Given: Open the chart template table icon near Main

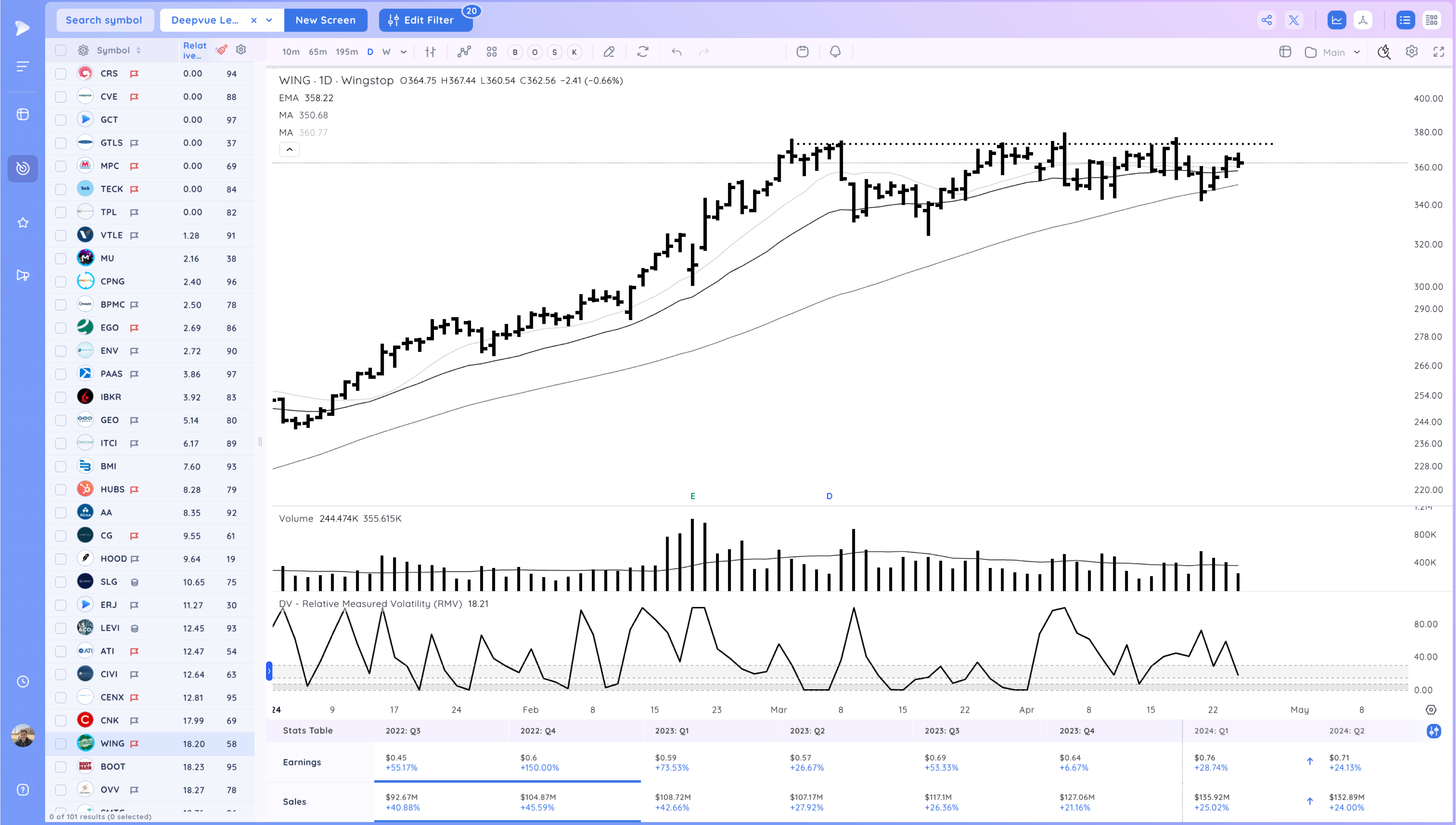Looking at the screenshot, I should pos(1285,52).
